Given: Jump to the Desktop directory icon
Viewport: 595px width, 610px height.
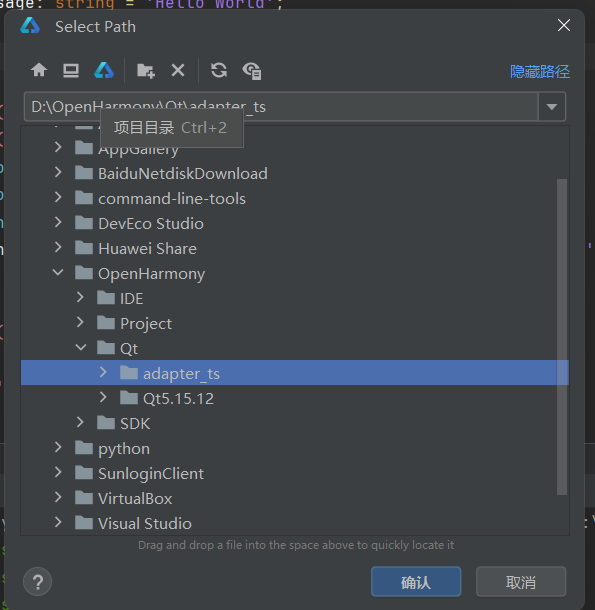Looking at the screenshot, I should (71, 70).
